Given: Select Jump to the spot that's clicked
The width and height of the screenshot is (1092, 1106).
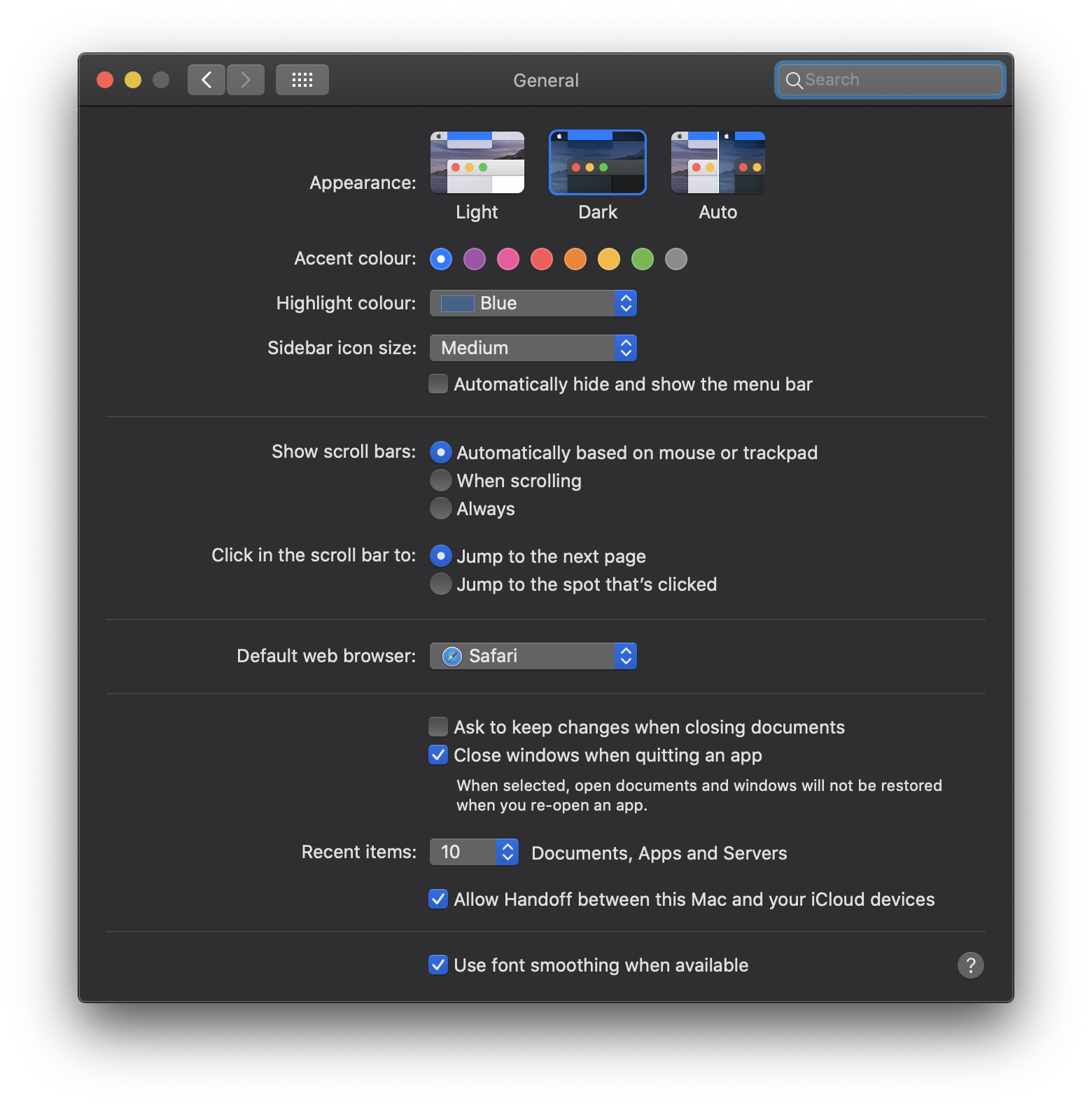Looking at the screenshot, I should (x=441, y=584).
